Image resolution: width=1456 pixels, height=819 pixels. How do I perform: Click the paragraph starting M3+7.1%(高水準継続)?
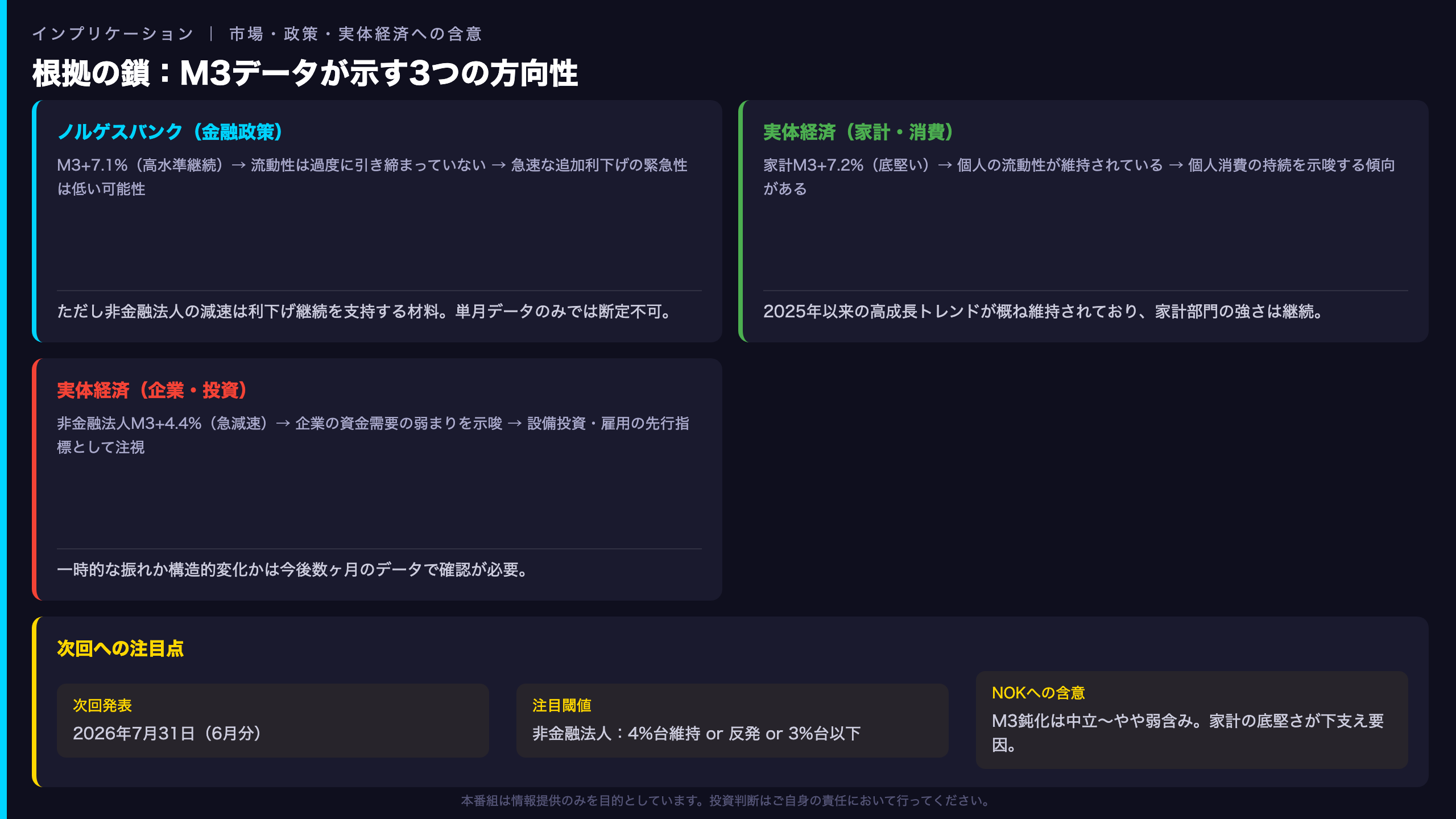point(373,177)
